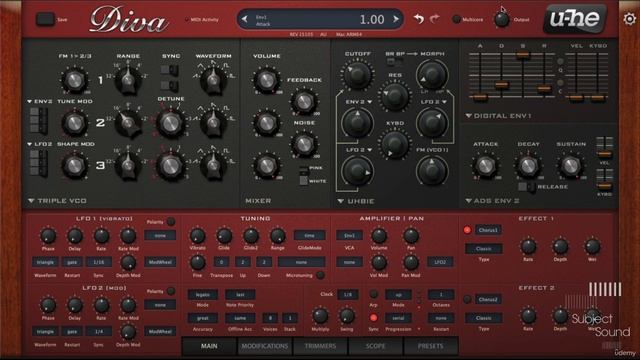Enable the Effect 2 power button
This screenshot has width=640, height=360.
click(467, 300)
